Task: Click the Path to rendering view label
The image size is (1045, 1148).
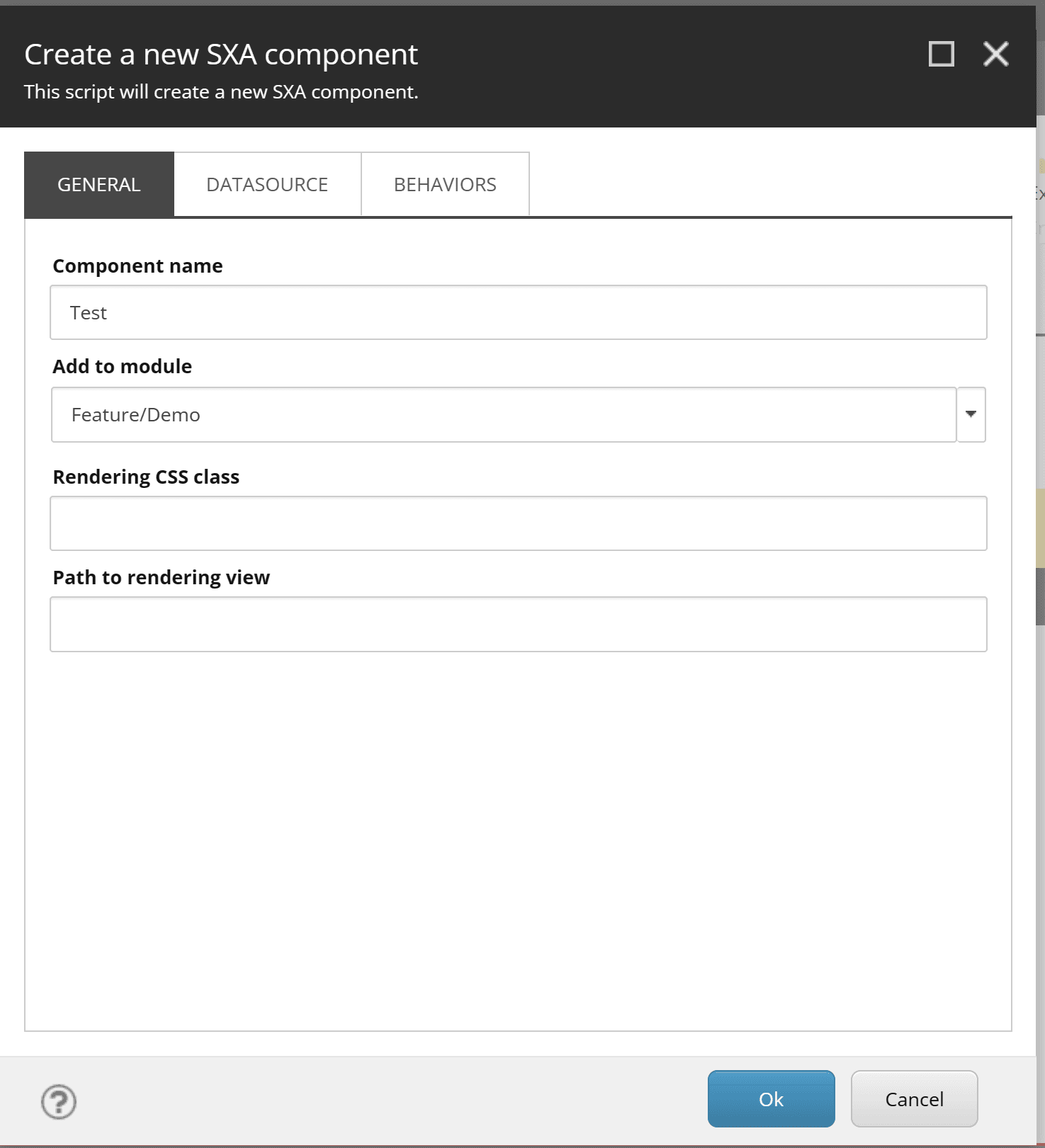Action: click(x=161, y=577)
